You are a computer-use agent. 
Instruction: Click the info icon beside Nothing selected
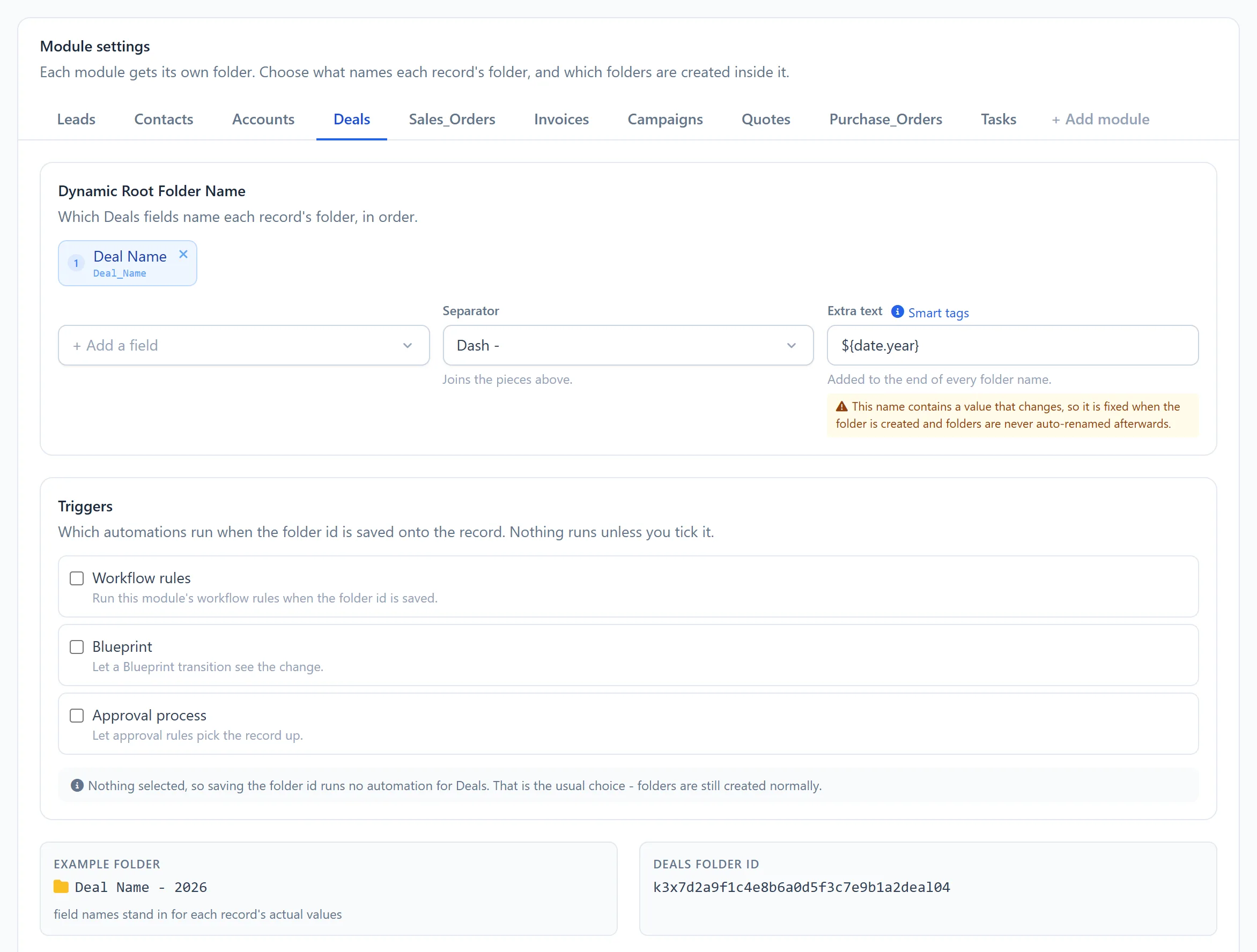77,785
